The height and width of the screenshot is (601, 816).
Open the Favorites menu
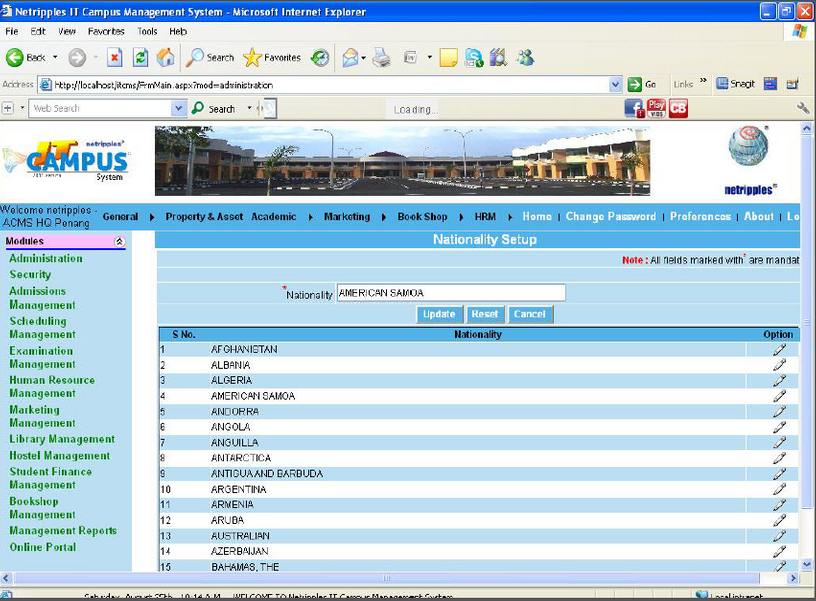[106, 32]
